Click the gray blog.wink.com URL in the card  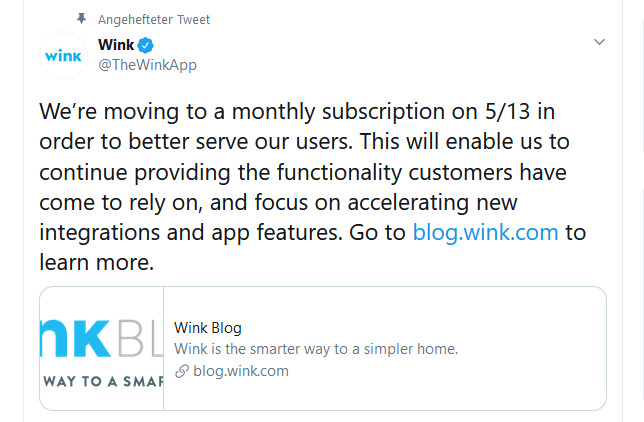[x=241, y=371]
